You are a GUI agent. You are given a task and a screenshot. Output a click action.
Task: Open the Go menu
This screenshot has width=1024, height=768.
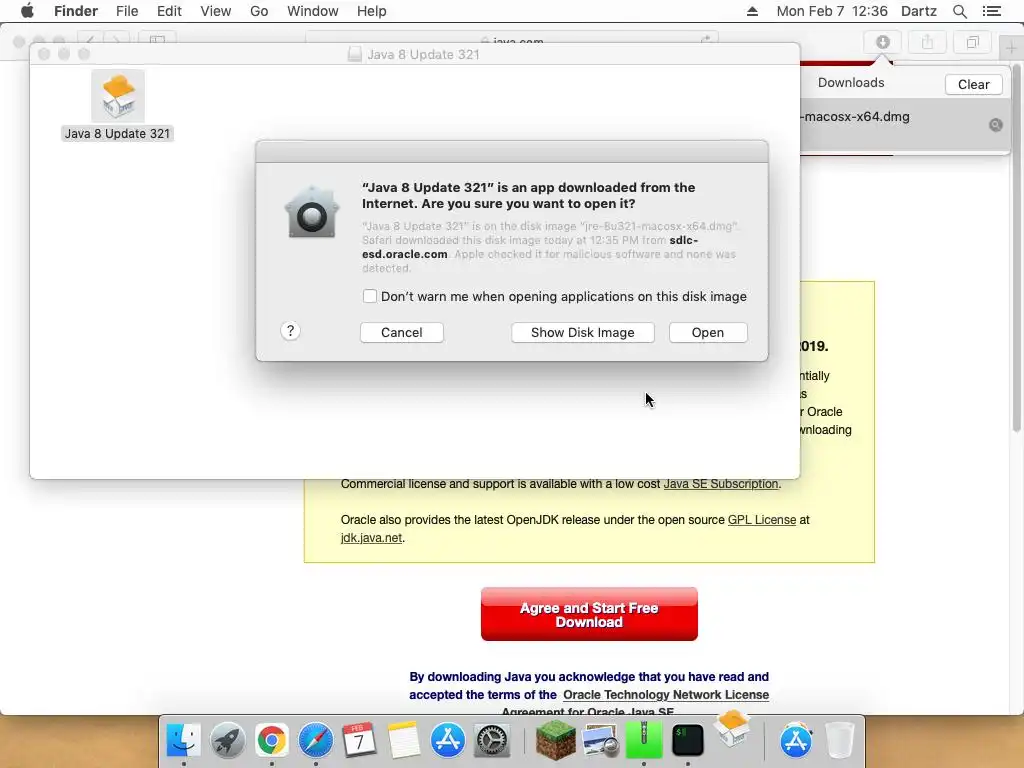(x=259, y=11)
